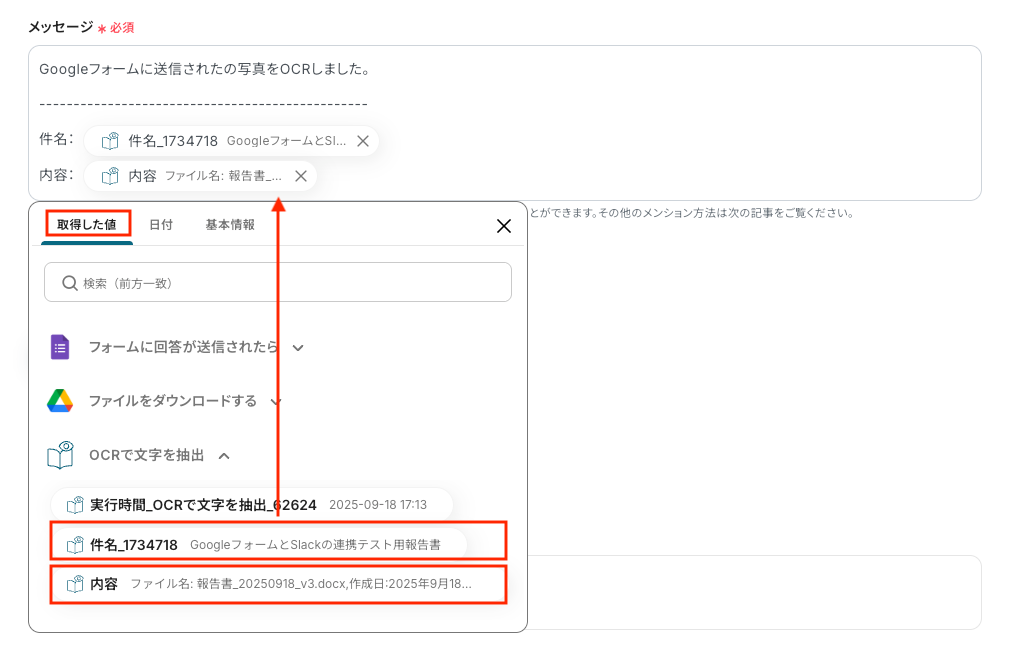This screenshot has width=1015, height=660.
Task: Open the 基本情報 tab
Action: coord(230,225)
